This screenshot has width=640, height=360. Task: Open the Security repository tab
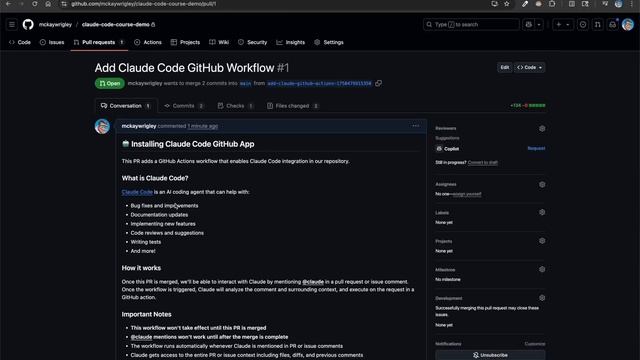[x=253, y=42]
